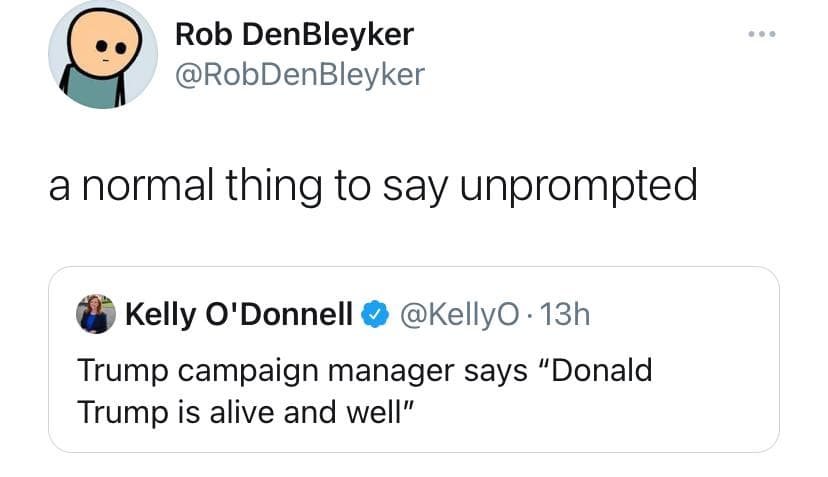Click the blue verified checkmark badge
The width and height of the screenshot is (828, 477).
pos(374,315)
